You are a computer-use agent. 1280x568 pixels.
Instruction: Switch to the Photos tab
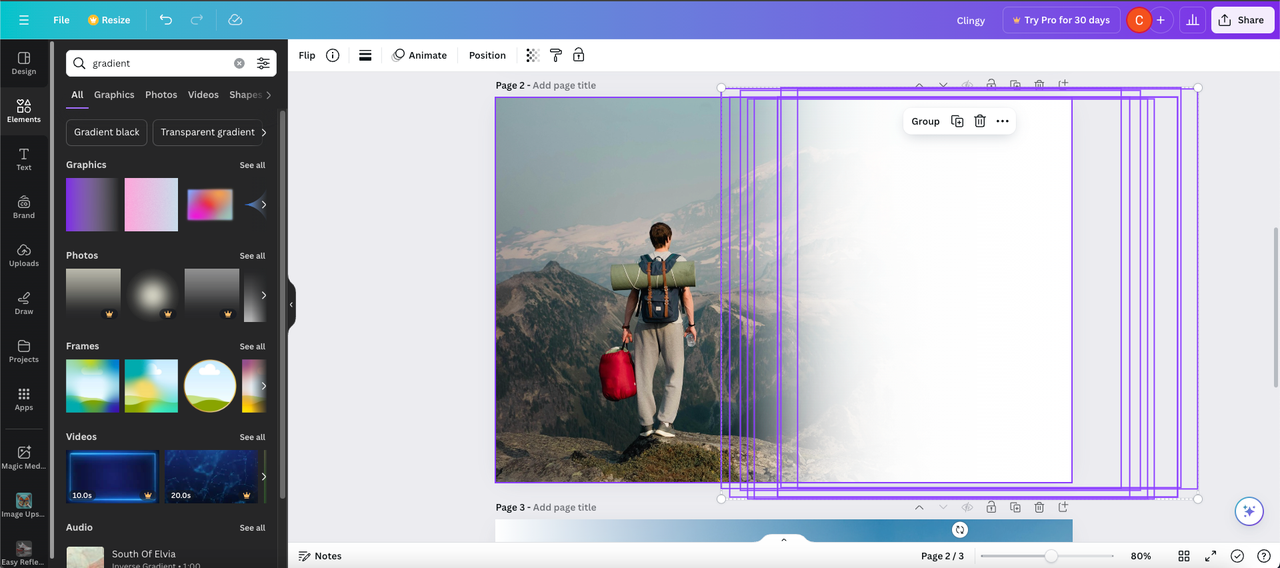point(161,95)
